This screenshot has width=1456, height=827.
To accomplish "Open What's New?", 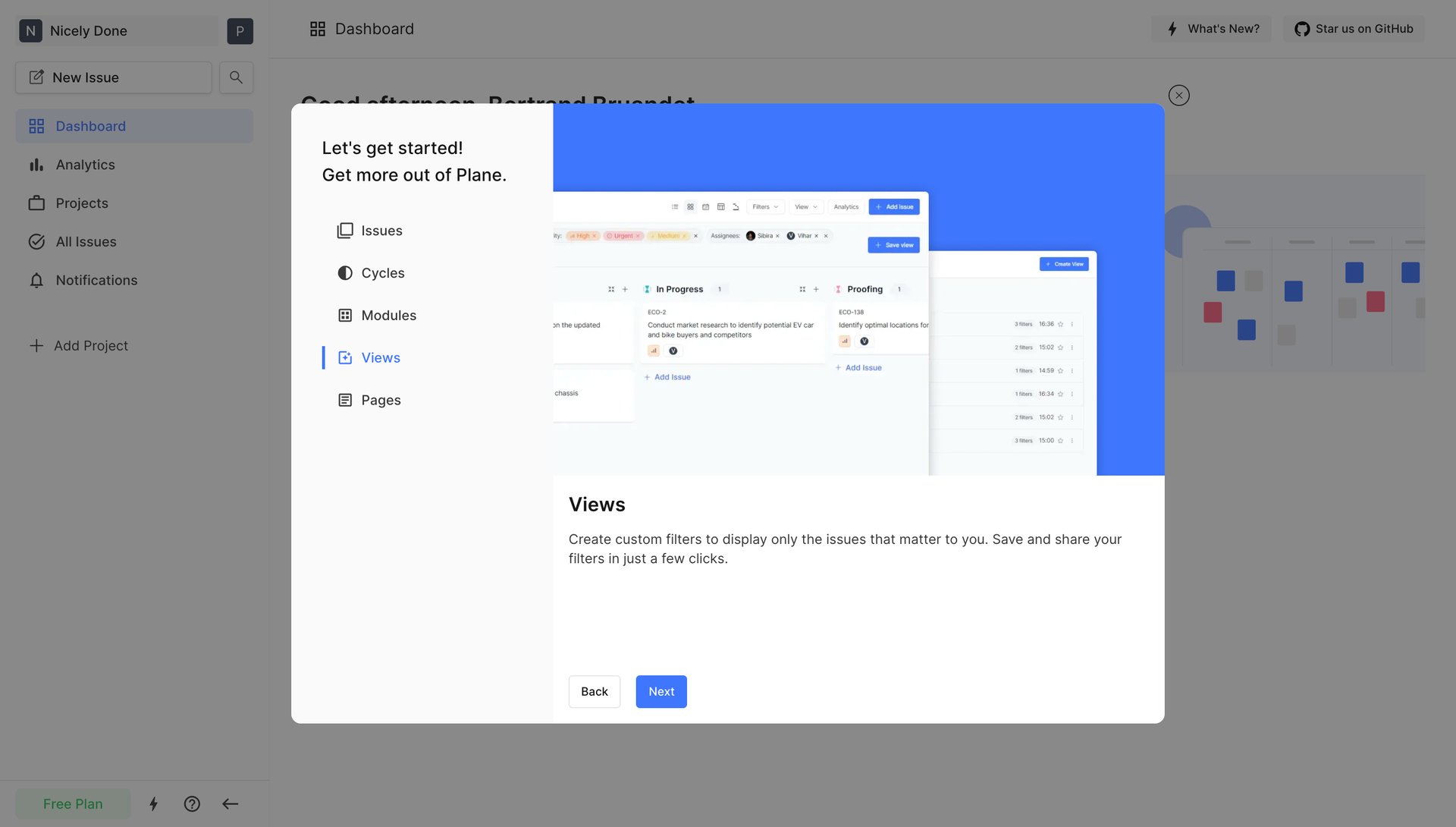I will click(1210, 29).
